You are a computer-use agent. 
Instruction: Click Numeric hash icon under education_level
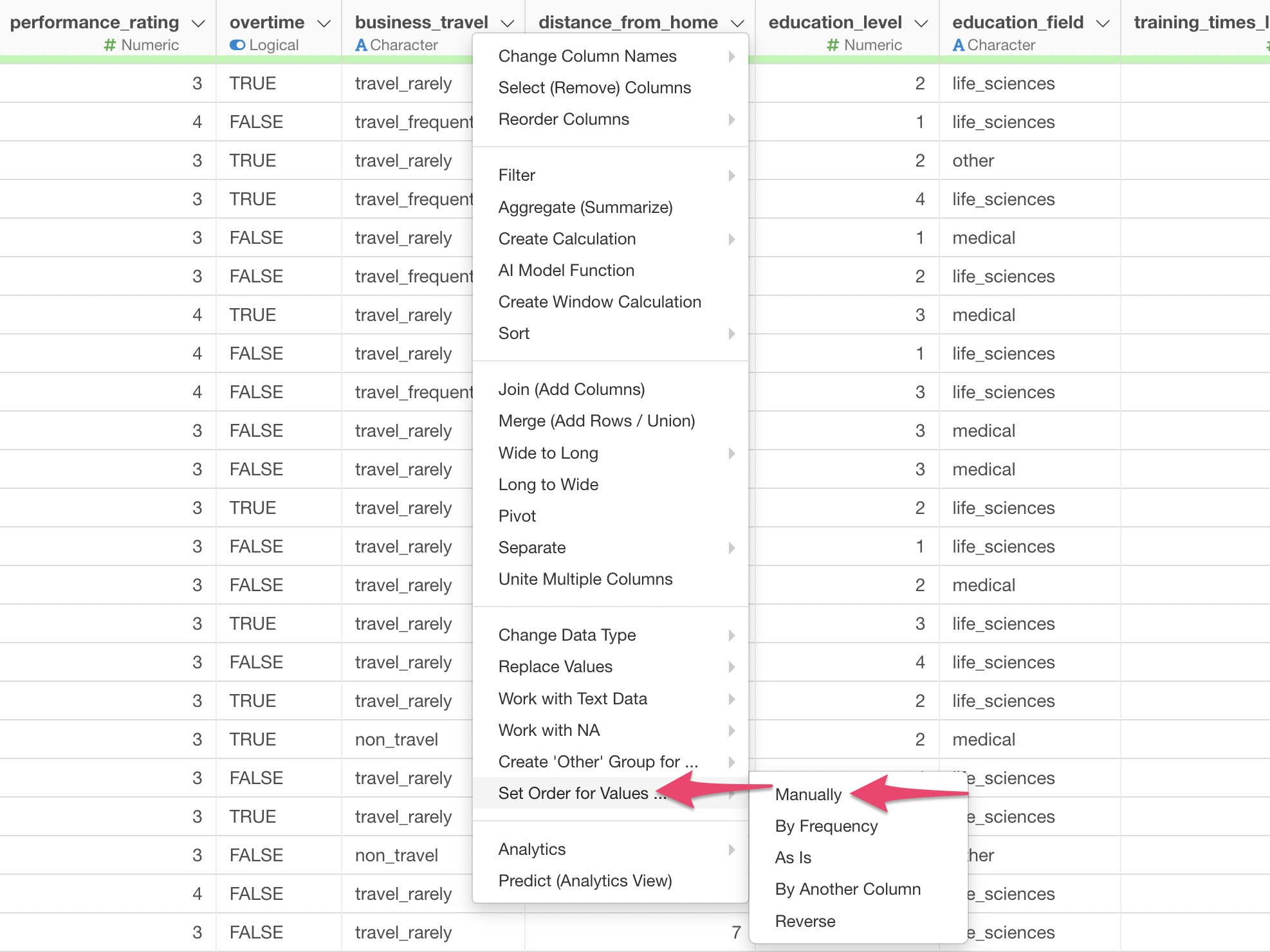click(x=833, y=45)
